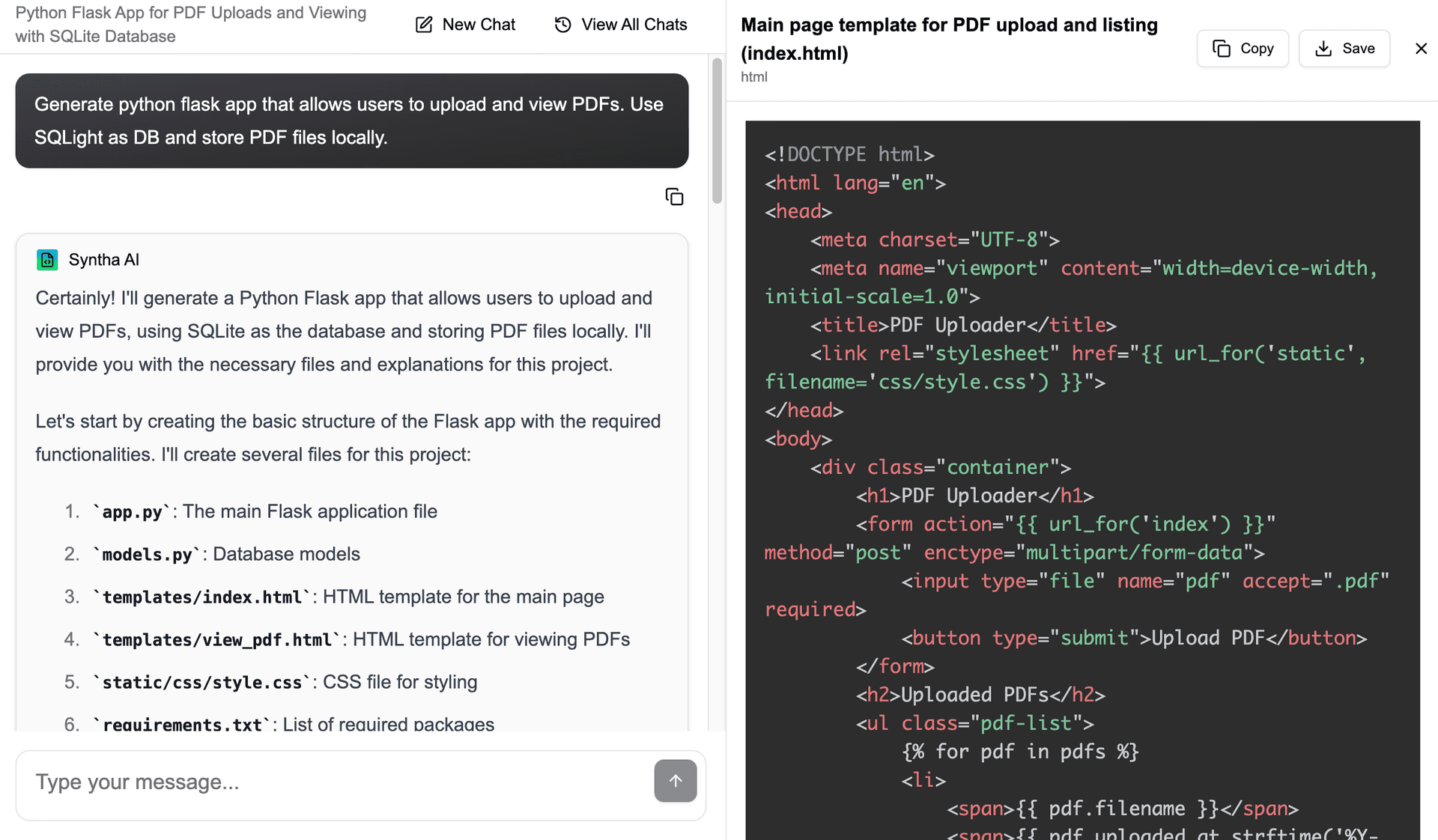Open View All Chats
This screenshot has width=1438, height=840.
click(620, 24)
